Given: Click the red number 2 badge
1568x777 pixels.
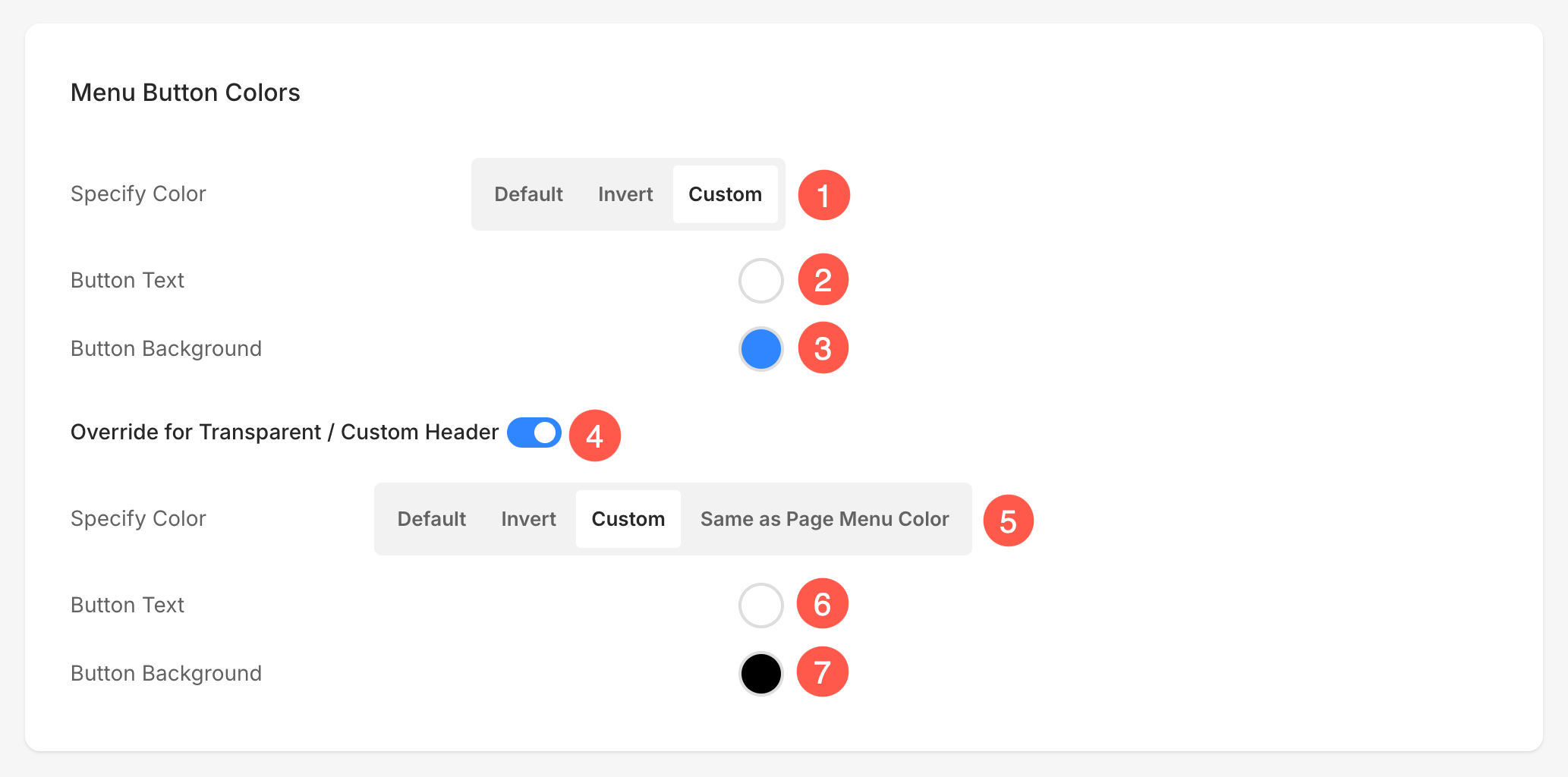Looking at the screenshot, I should 823,280.
